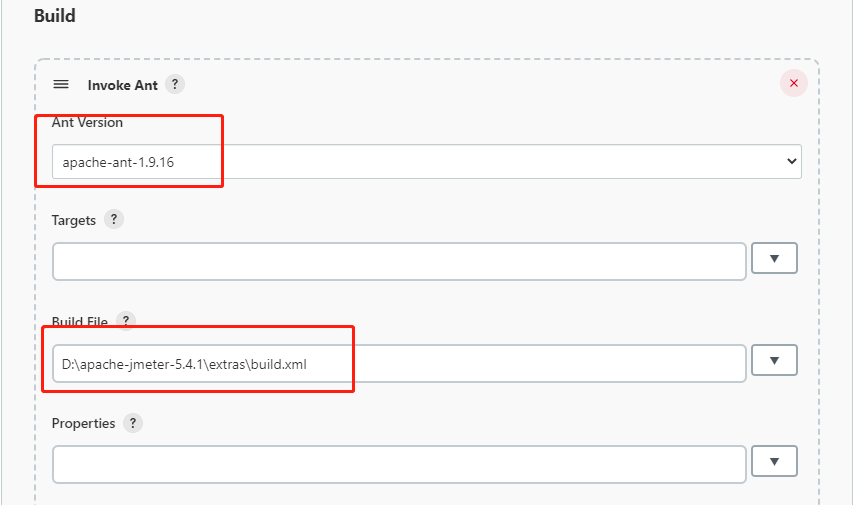The width and height of the screenshot is (861, 505).
Task: Show help for the Targets field
Action: 114,219
